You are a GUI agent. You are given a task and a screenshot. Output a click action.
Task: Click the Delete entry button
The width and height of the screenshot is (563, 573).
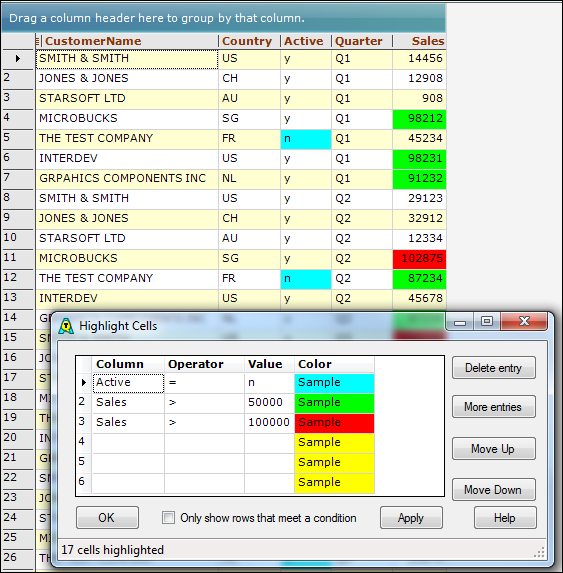coord(494,368)
